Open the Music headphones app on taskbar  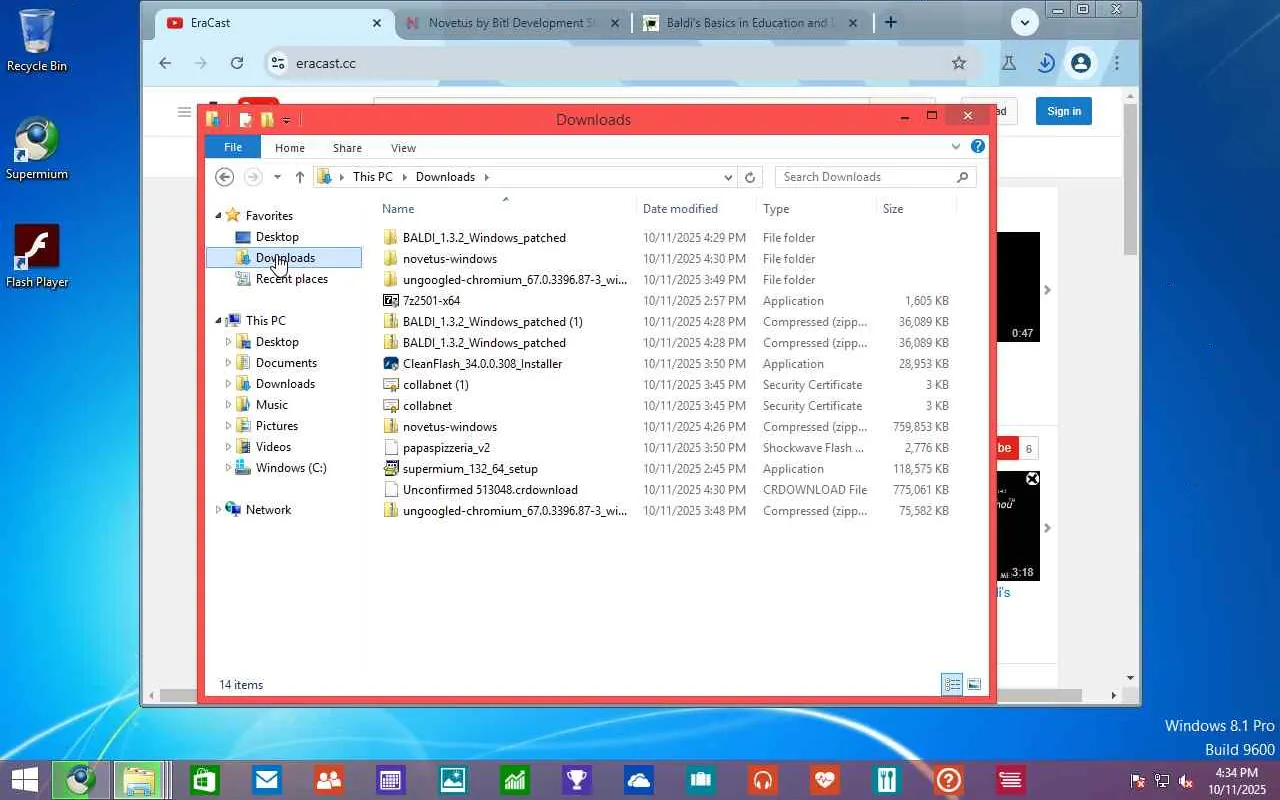click(x=762, y=780)
